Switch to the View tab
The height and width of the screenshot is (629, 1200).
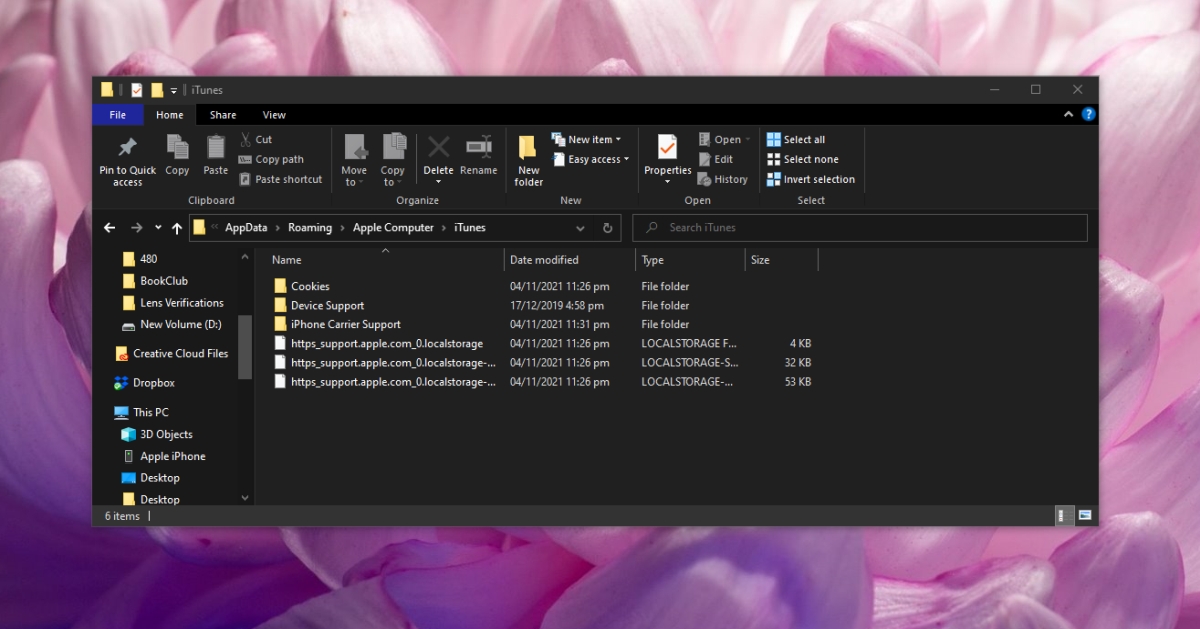(274, 115)
